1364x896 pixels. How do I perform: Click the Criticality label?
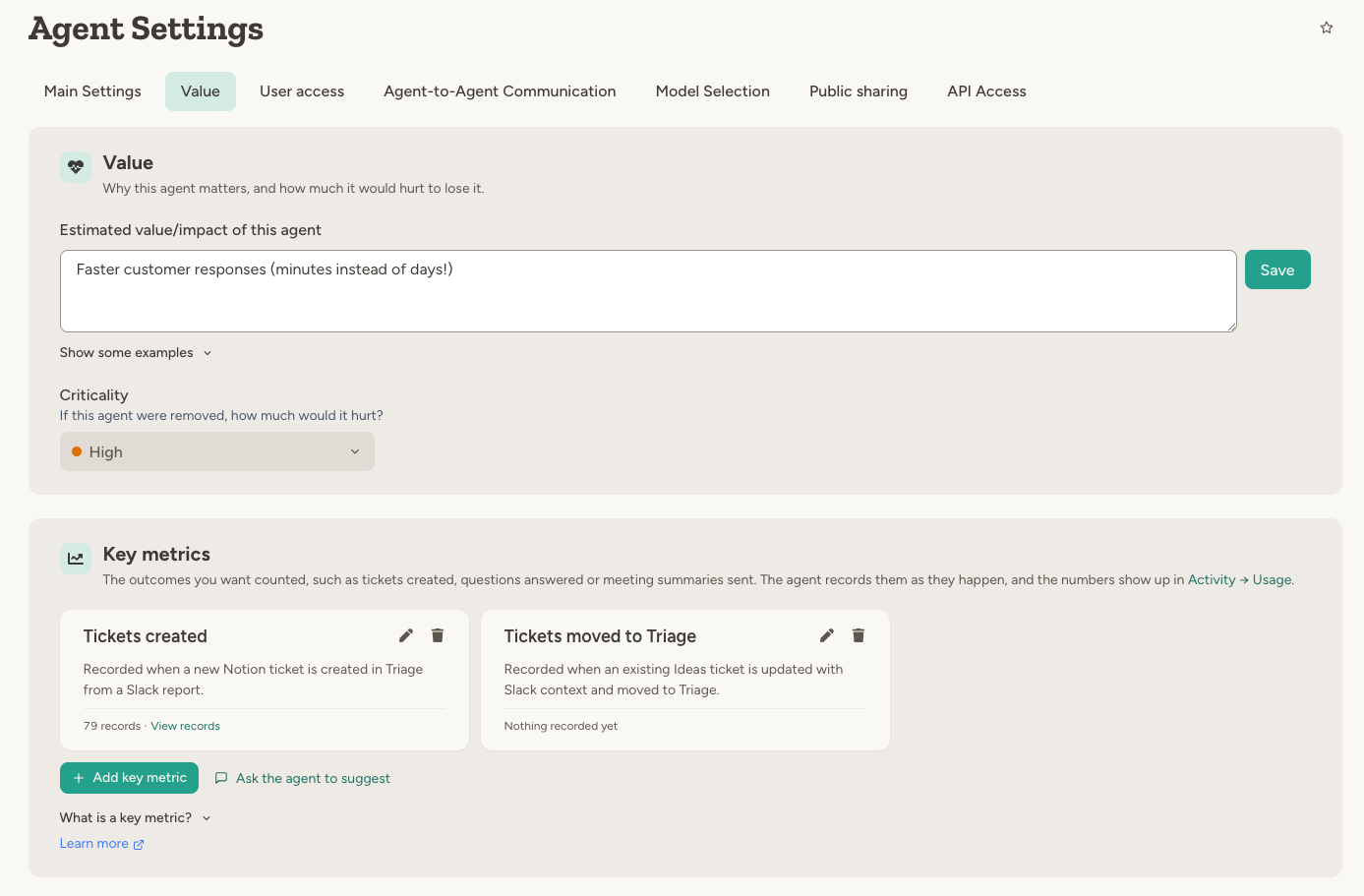click(94, 394)
